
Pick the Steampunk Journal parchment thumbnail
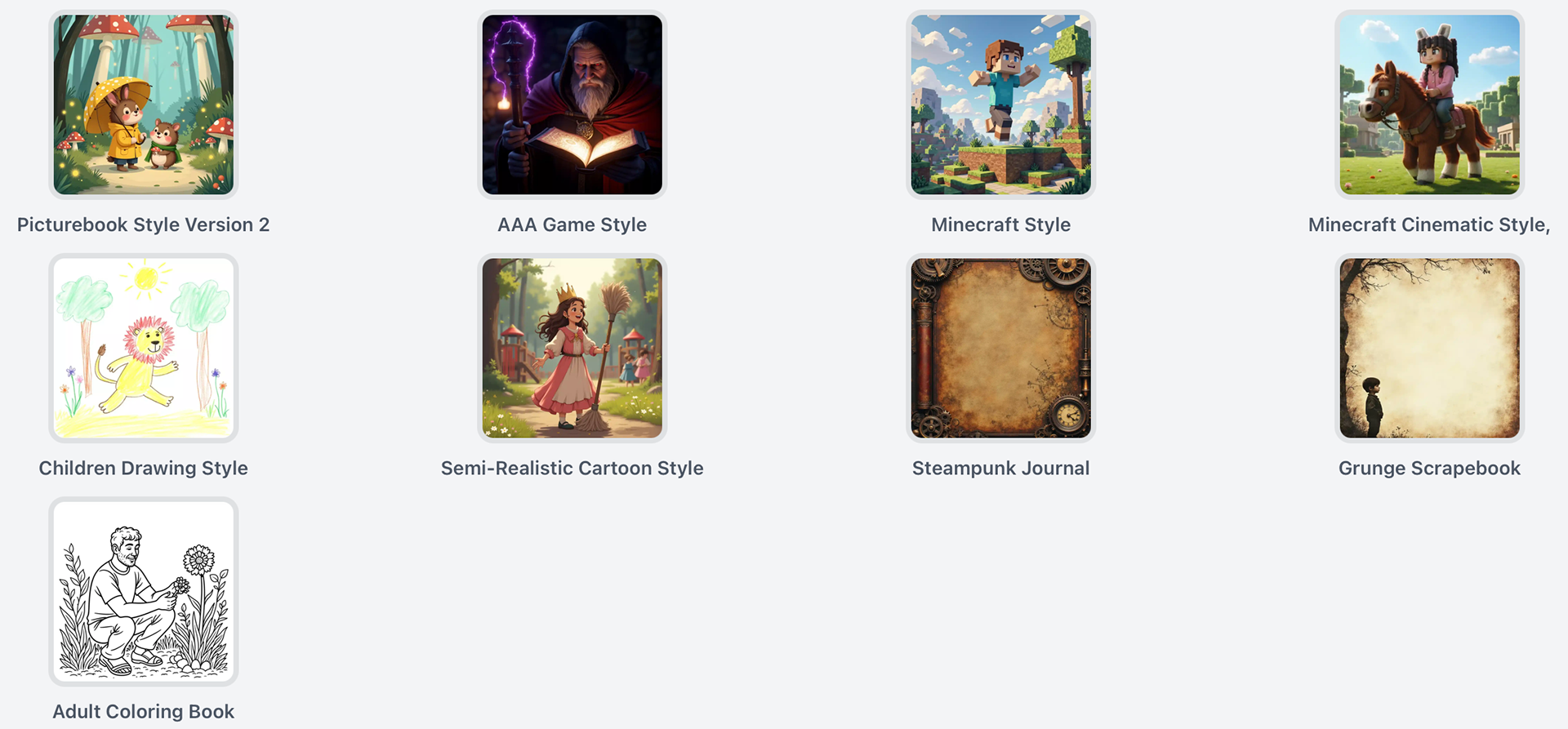[1001, 348]
